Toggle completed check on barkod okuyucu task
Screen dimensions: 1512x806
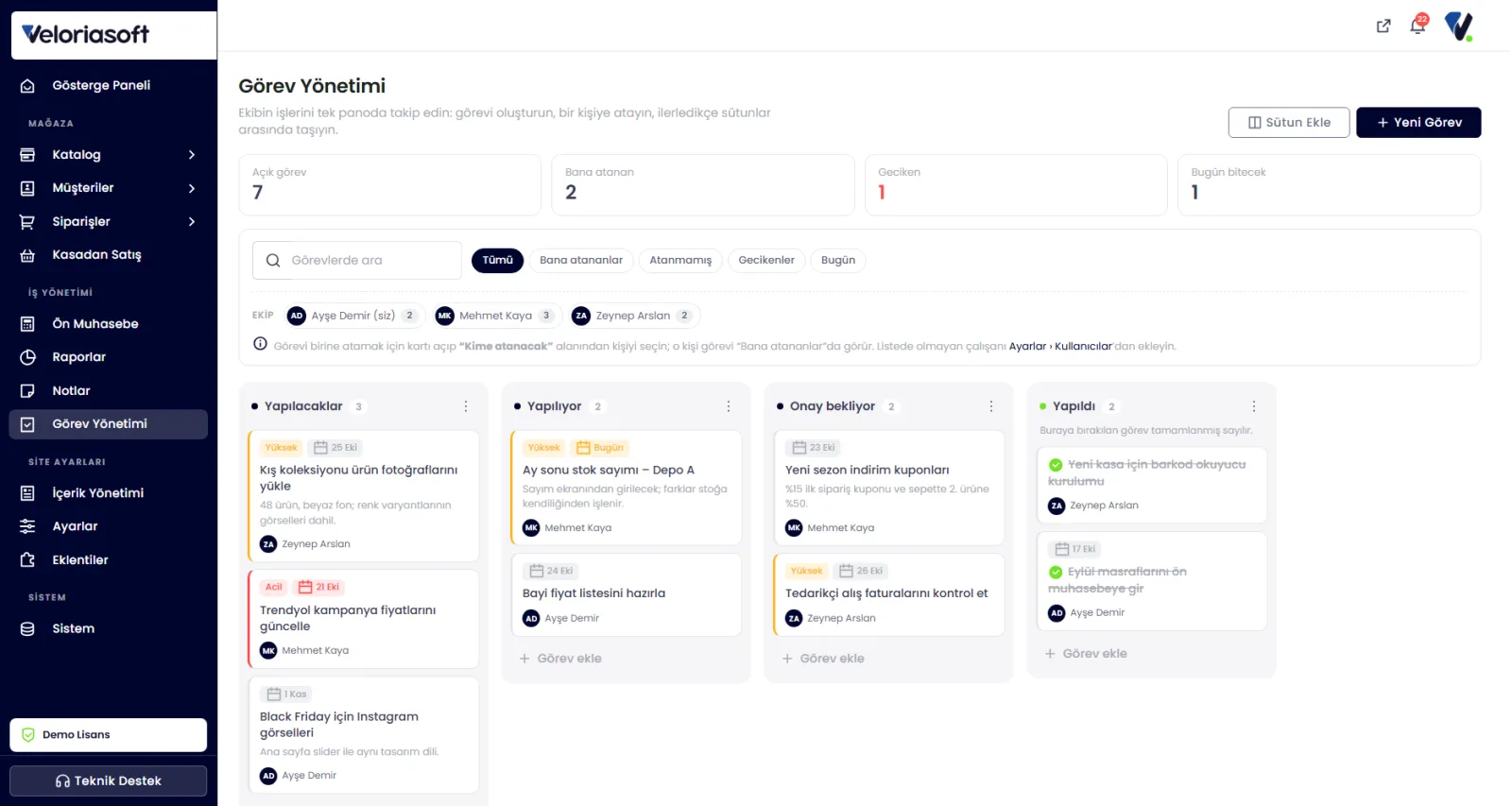(x=1056, y=465)
